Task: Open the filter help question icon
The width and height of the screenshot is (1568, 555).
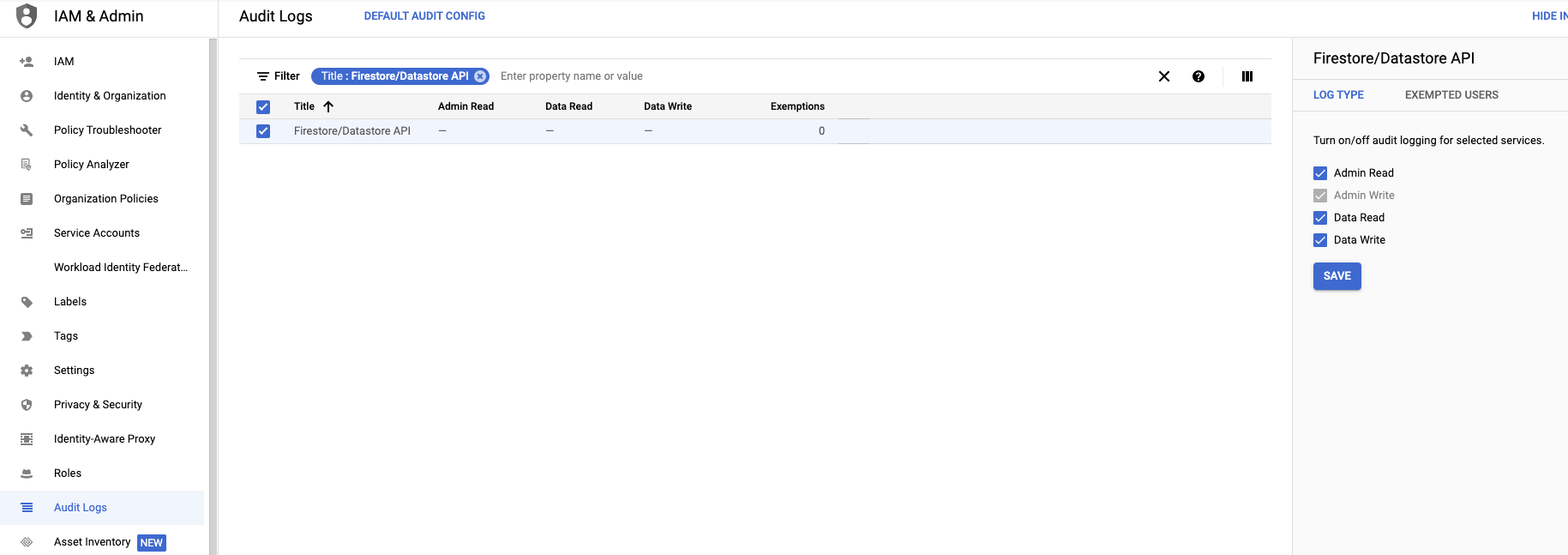Action: click(1199, 76)
